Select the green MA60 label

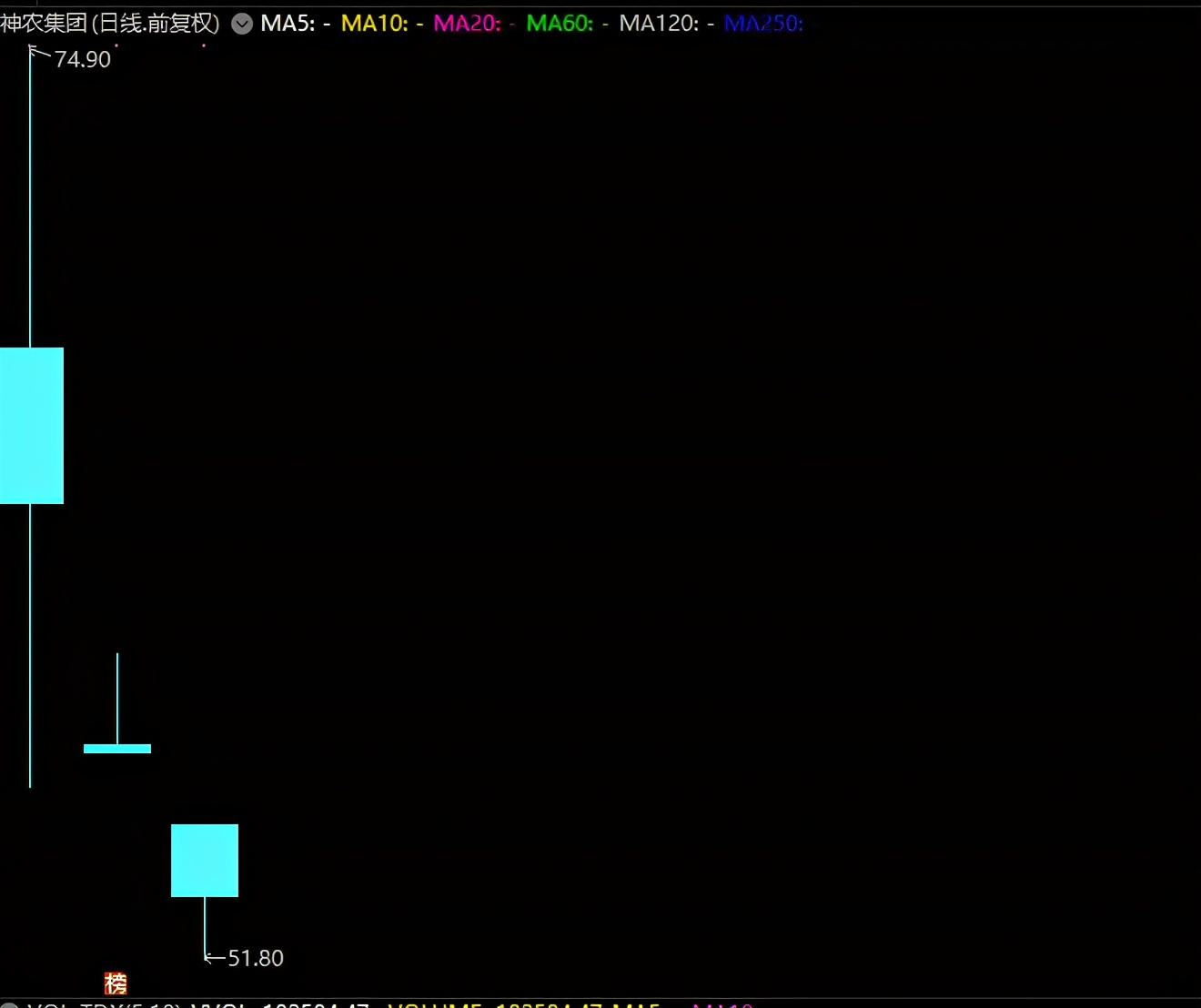coord(568,23)
